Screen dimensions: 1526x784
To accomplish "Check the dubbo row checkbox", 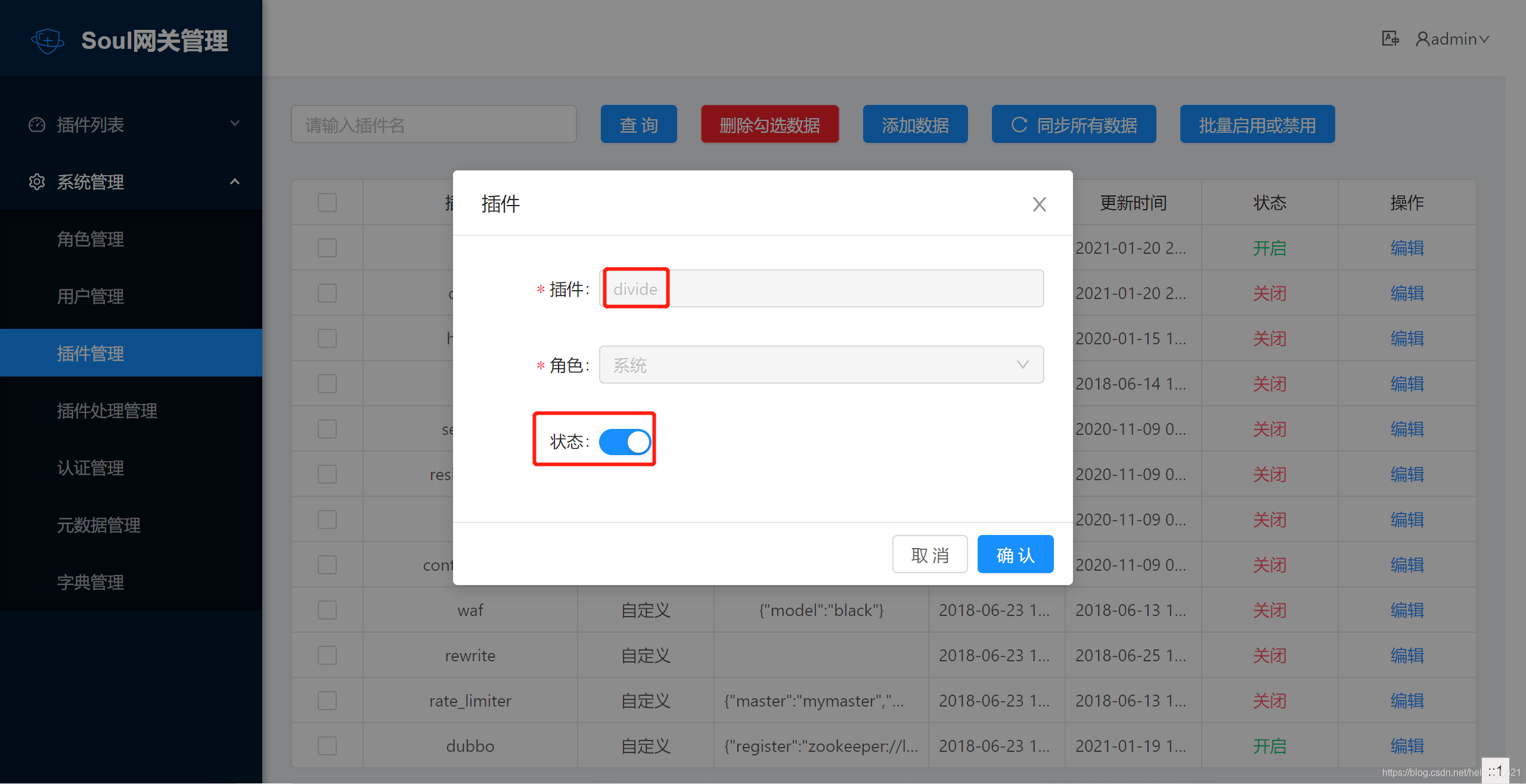I will pyautogui.click(x=327, y=746).
